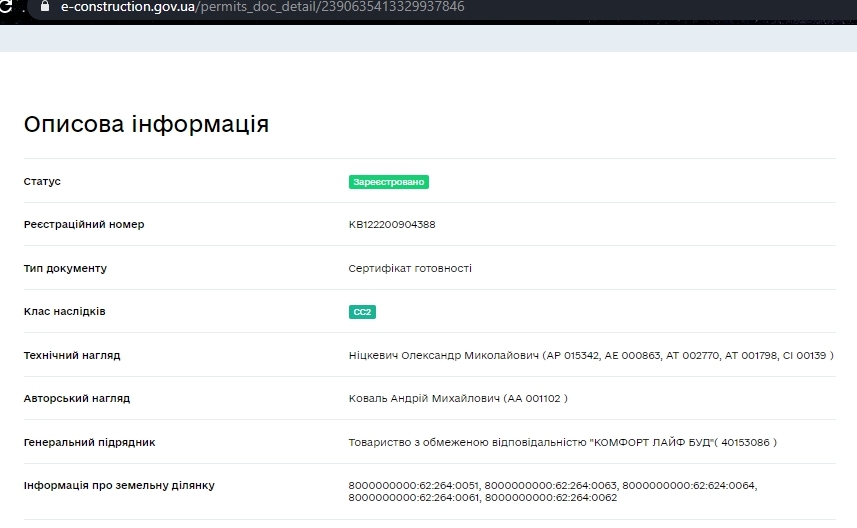857x528 pixels.
Task: Click cadastral number 8000000000:62:264:0062
Action: pyautogui.click(x=551, y=498)
